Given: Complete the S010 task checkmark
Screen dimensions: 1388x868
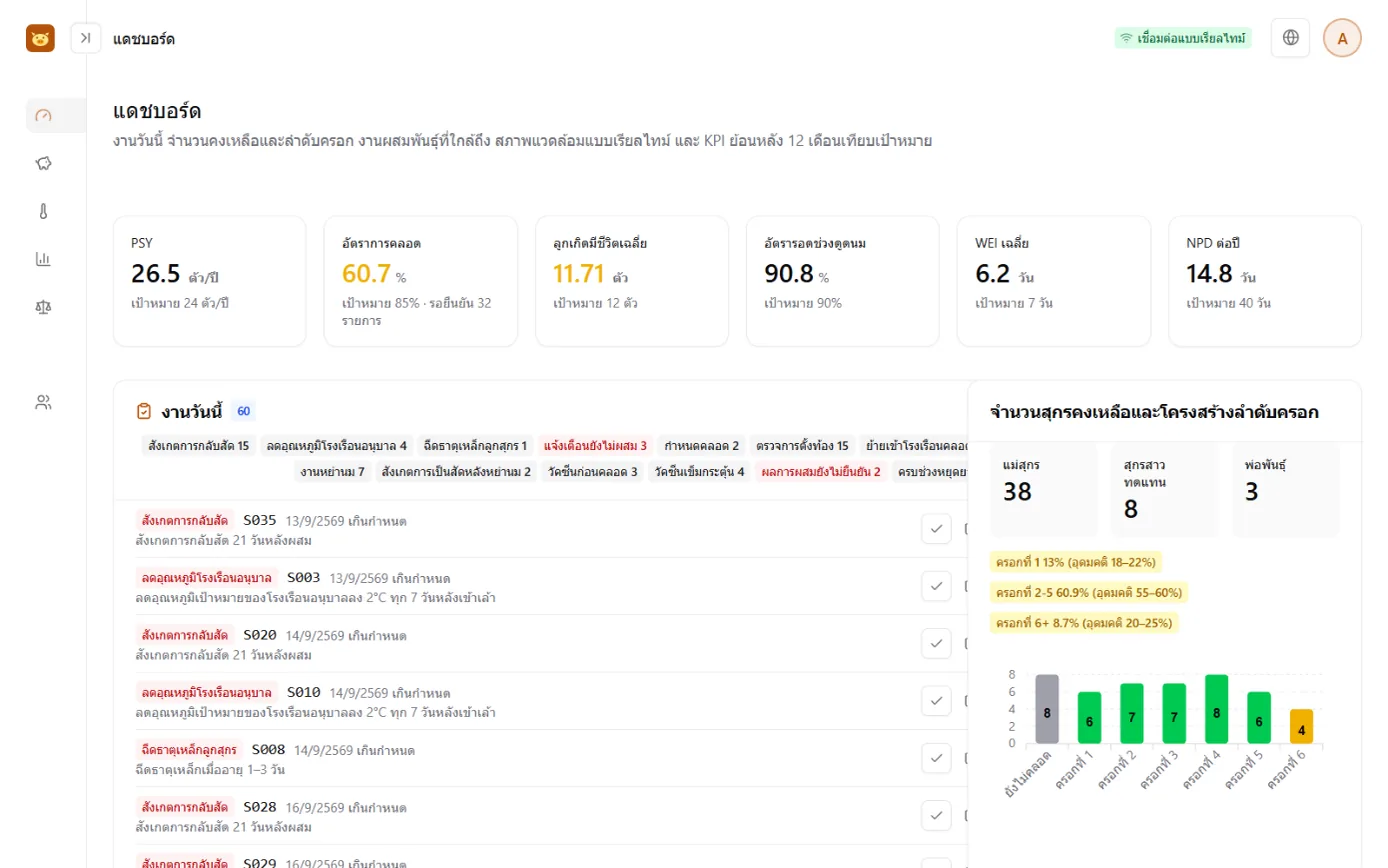Looking at the screenshot, I should (x=936, y=701).
